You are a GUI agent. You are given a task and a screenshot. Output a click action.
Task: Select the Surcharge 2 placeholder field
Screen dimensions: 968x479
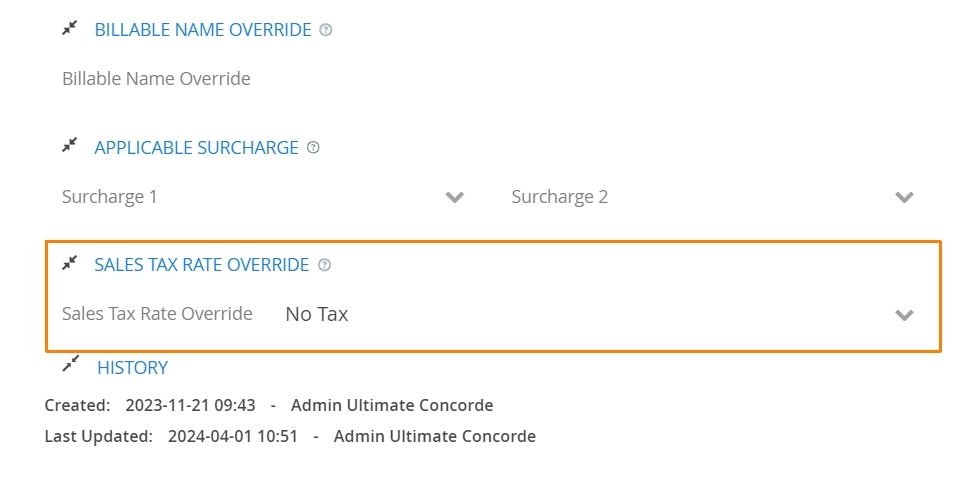point(712,197)
